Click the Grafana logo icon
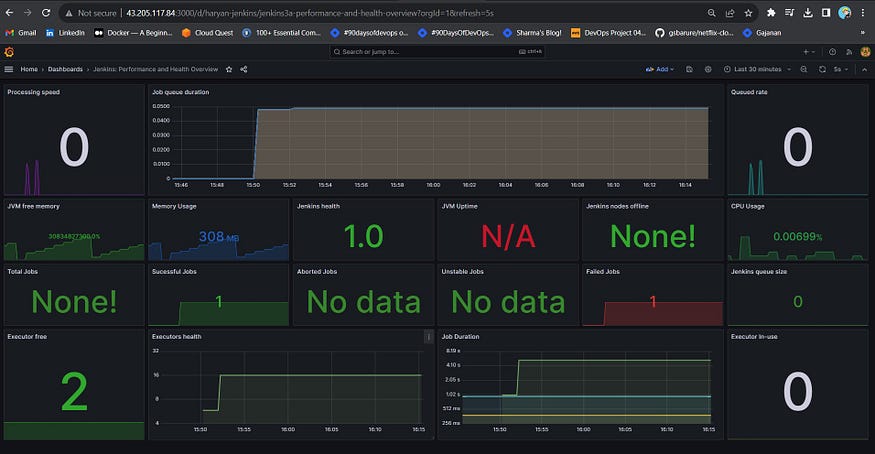 [9, 52]
